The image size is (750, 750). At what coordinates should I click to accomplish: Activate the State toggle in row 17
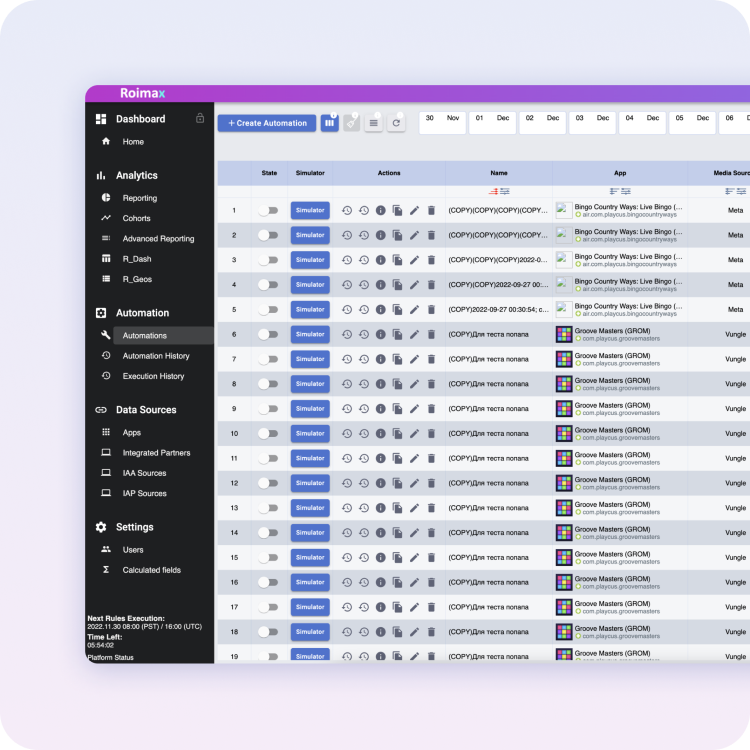click(x=268, y=607)
